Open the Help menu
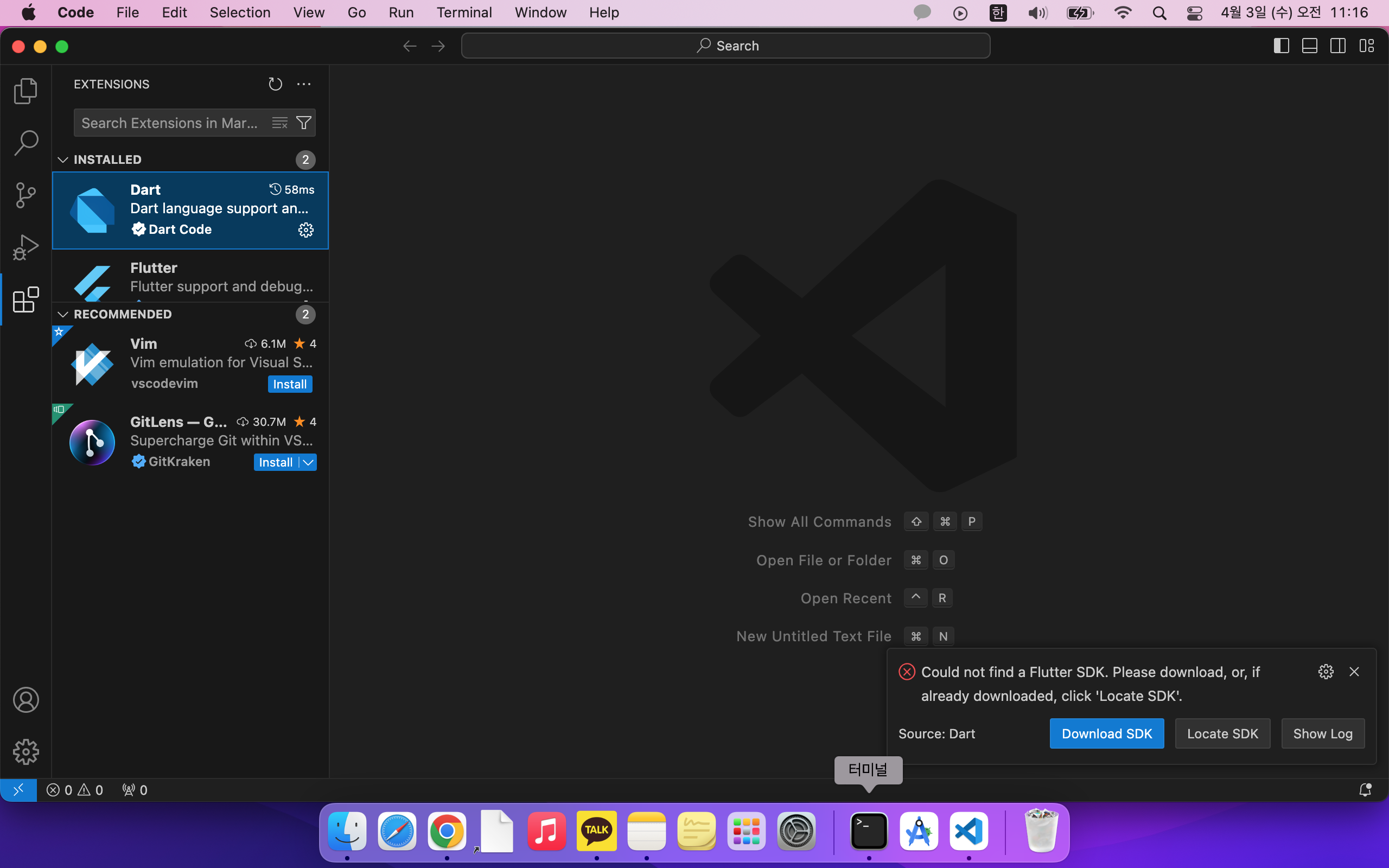 (x=604, y=12)
